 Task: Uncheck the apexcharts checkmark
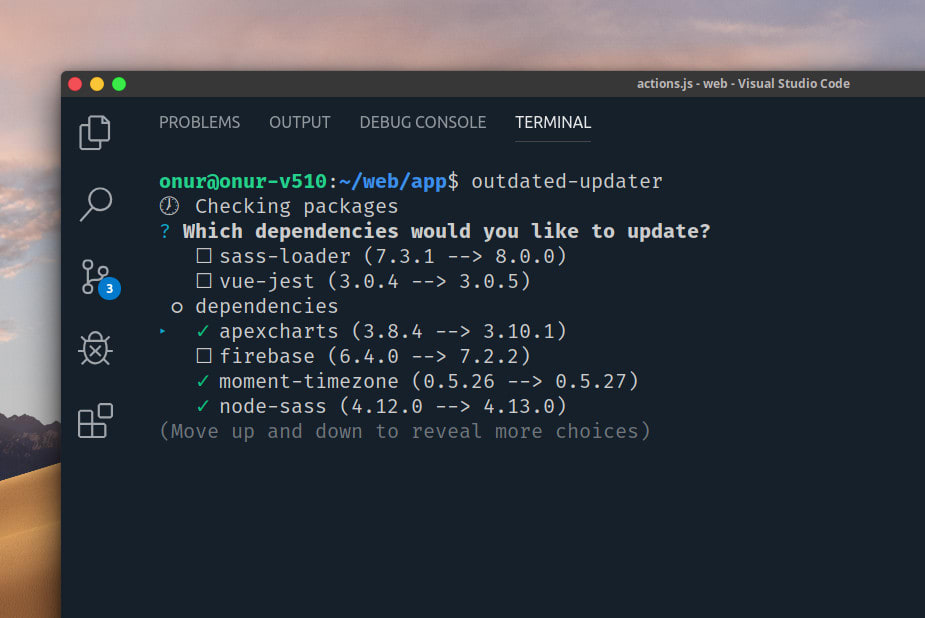pos(204,331)
